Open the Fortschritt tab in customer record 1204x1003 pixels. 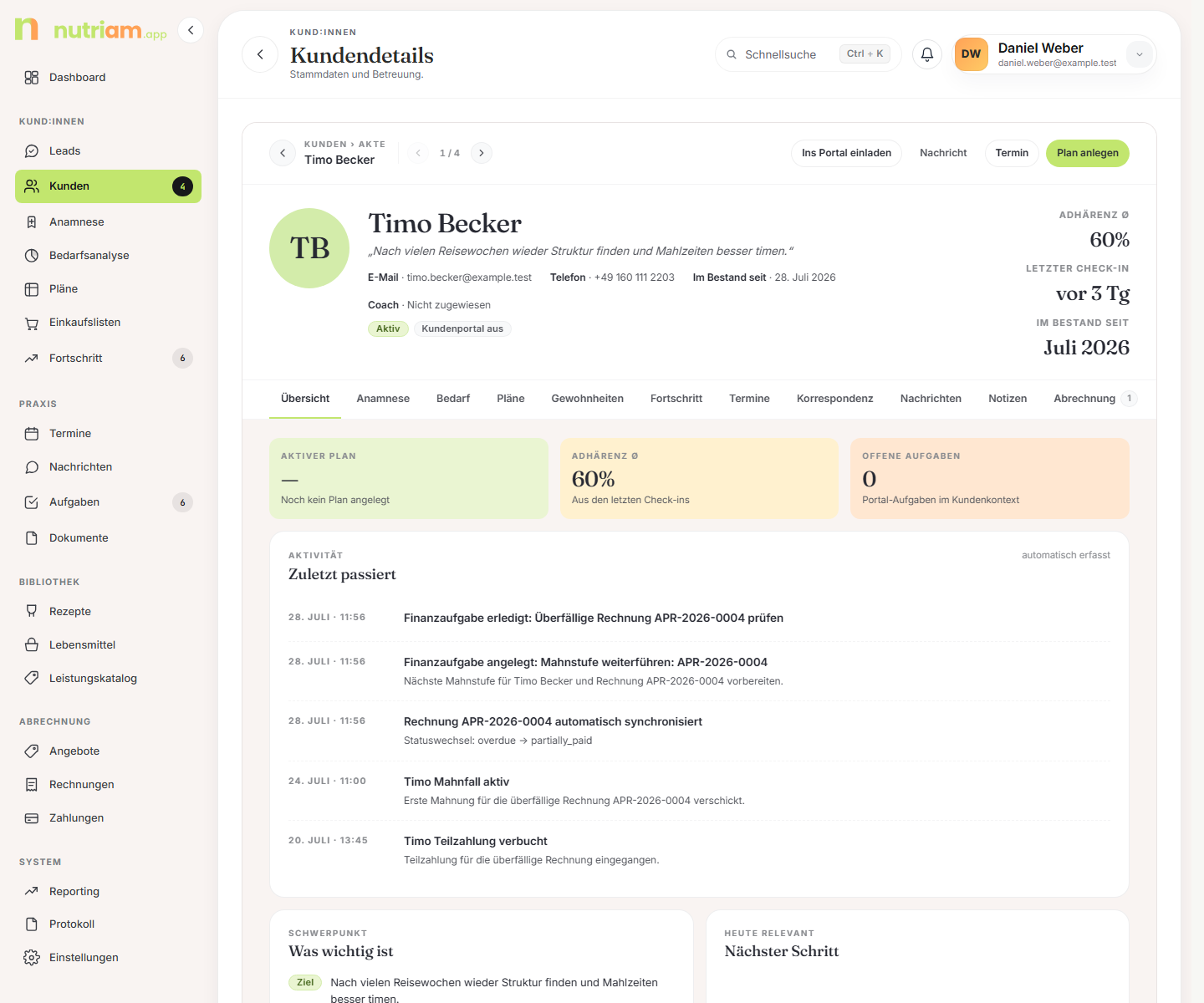pyautogui.click(x=676, y=399)
